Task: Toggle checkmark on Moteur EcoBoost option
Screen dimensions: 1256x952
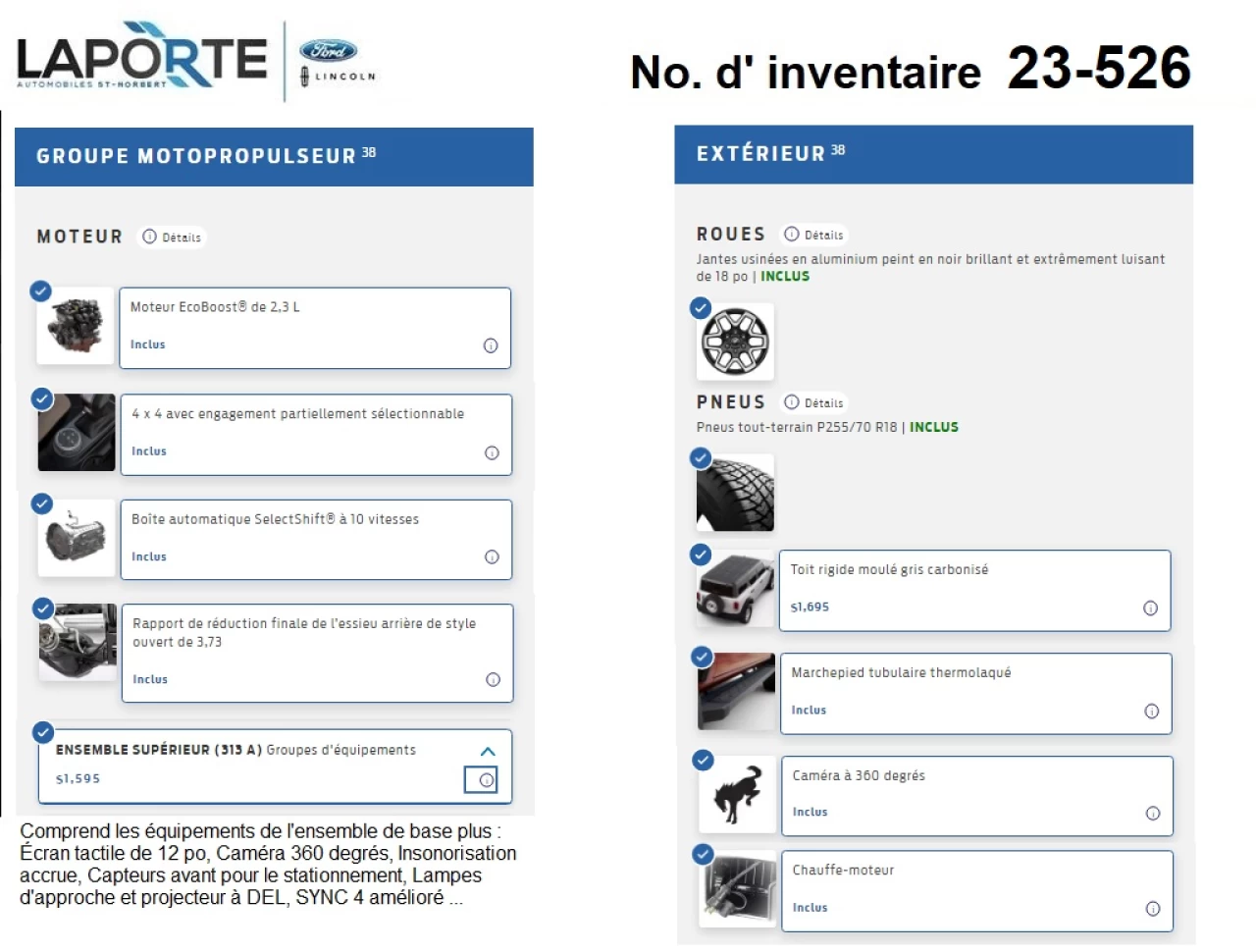Action: pyautogui.click(x=40, y=291)
